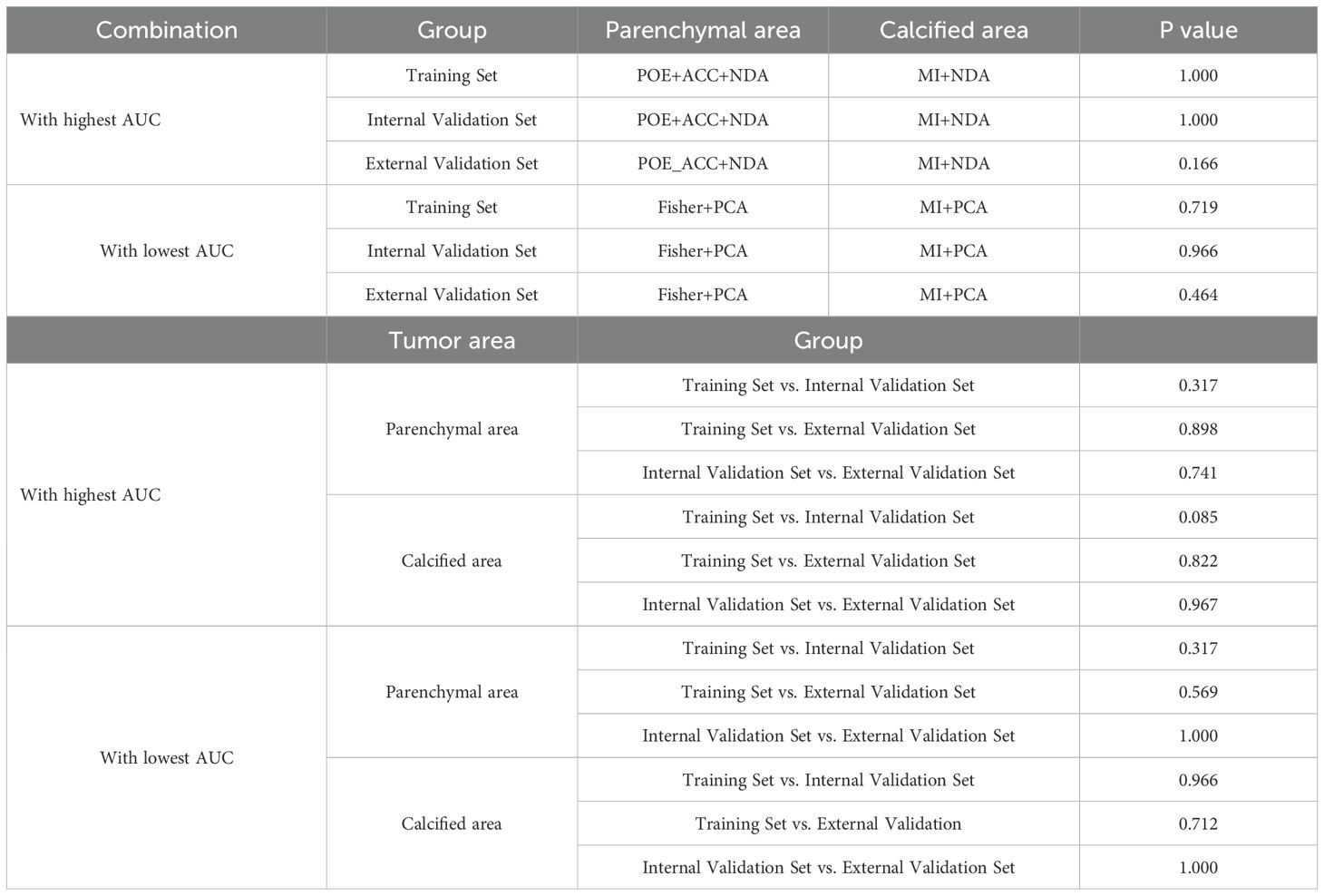Viewport: 1324px width, 896px height.
Task: Select the 0.085 P value cell
Action: point(1198,517)
